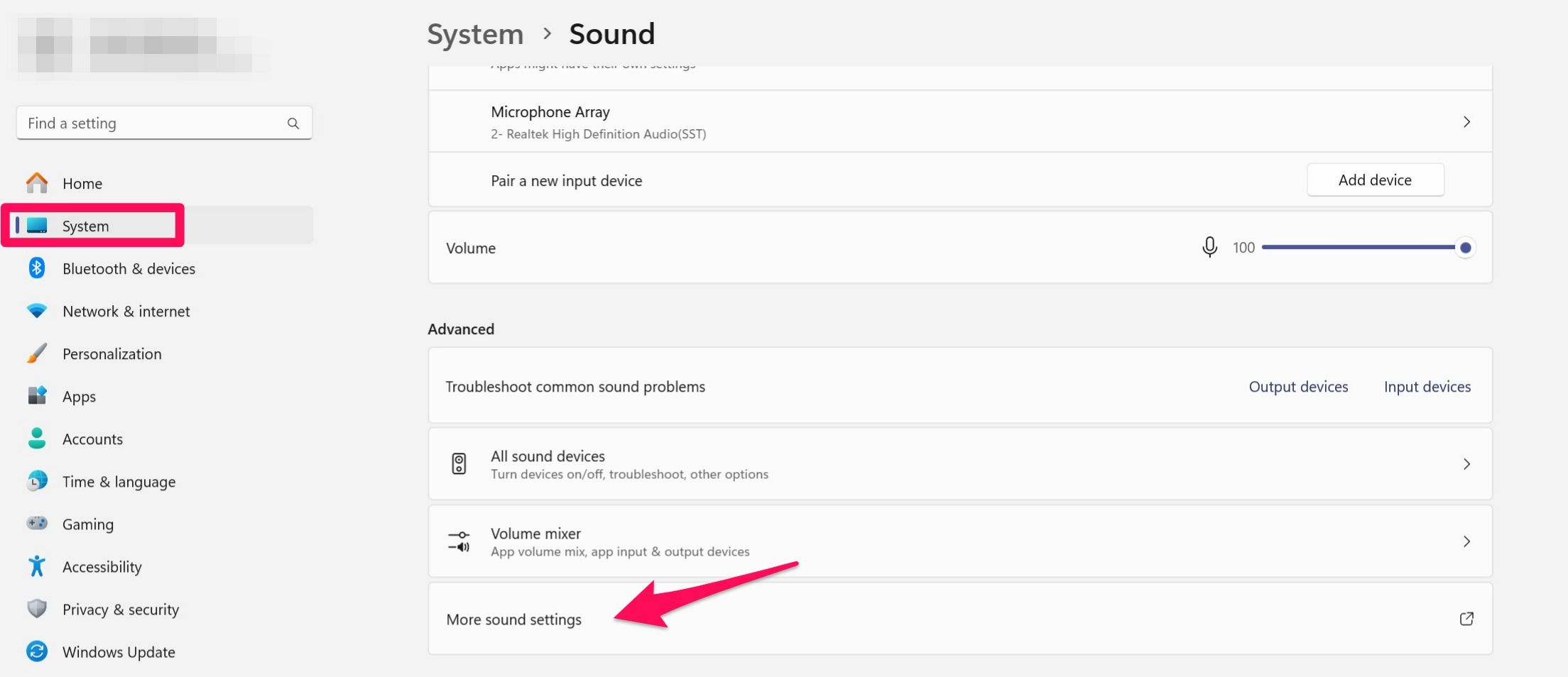Click the search magnifier icon

293,123
